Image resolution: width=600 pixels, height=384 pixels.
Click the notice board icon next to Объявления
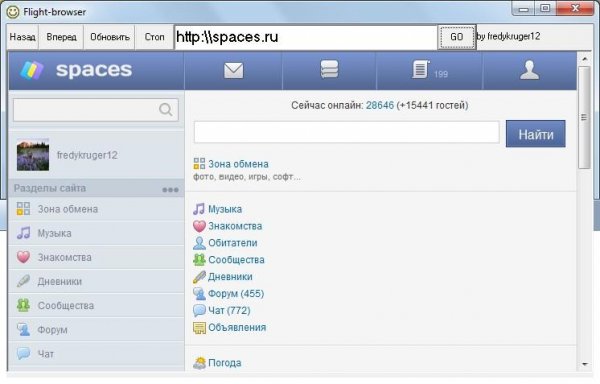click(x=199, y=327)
